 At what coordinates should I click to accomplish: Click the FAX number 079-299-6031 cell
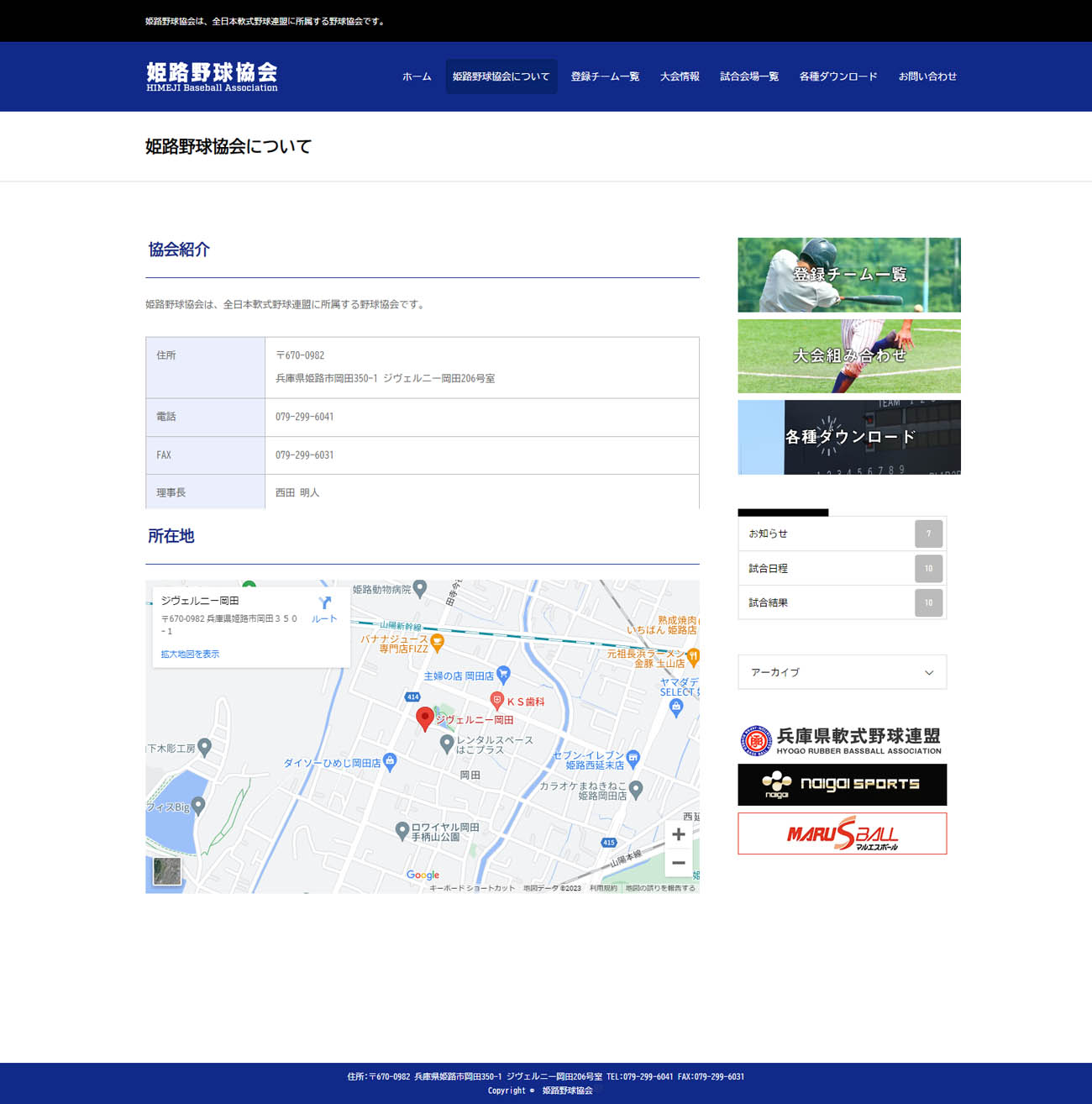click(482, 455)
